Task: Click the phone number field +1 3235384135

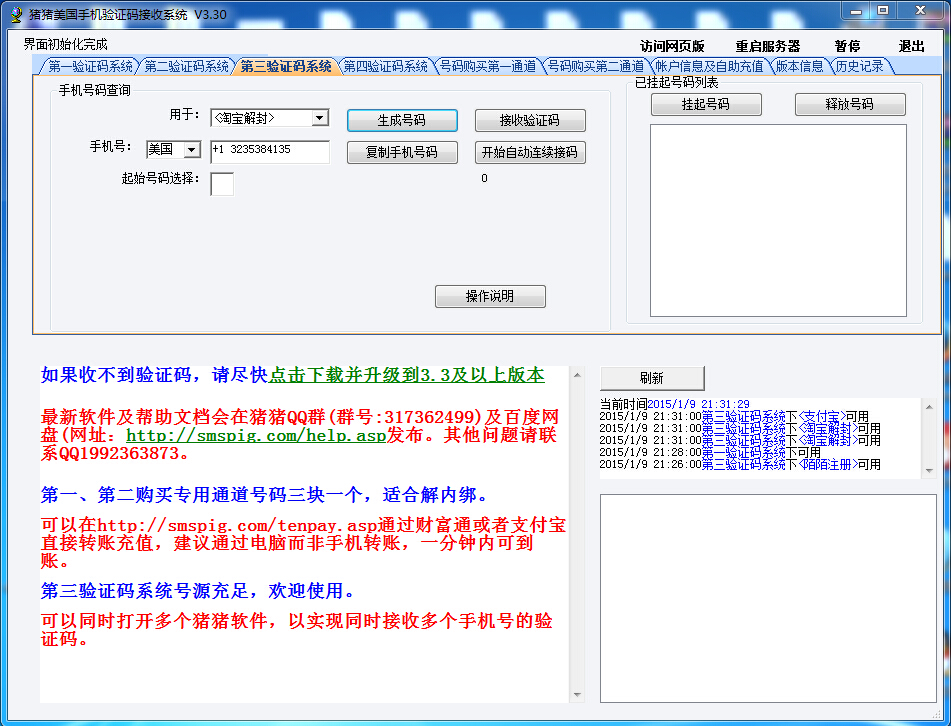Action: (270, 152)
